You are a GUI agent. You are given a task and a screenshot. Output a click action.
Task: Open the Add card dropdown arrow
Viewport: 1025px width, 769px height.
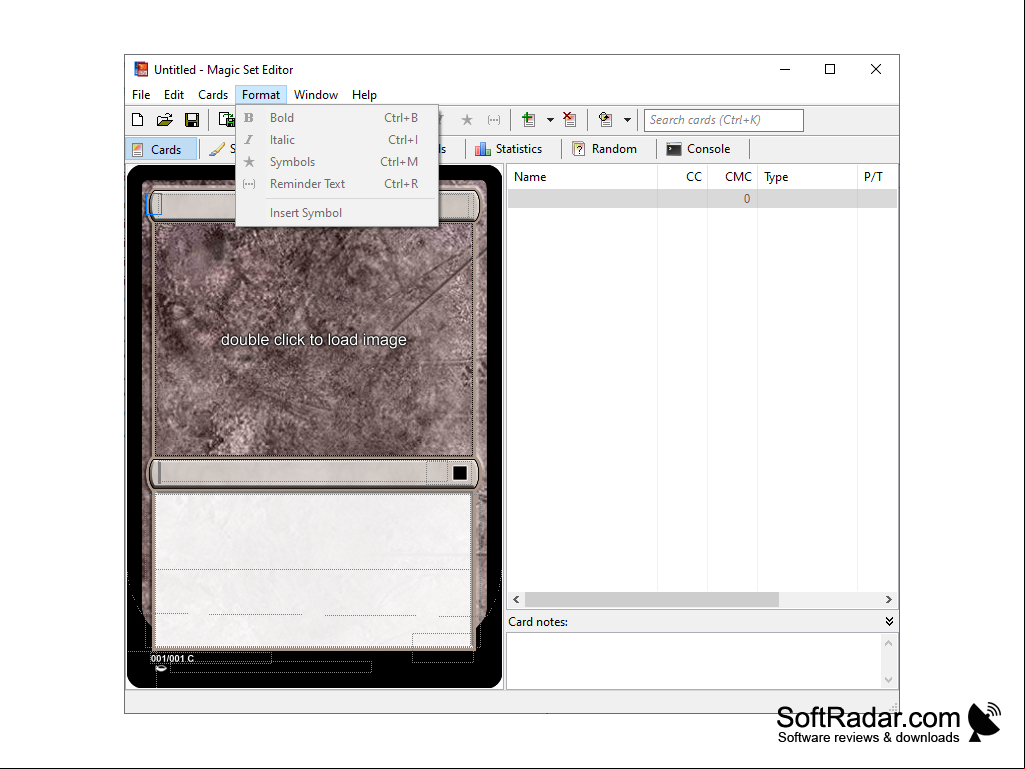pos(550,120)
